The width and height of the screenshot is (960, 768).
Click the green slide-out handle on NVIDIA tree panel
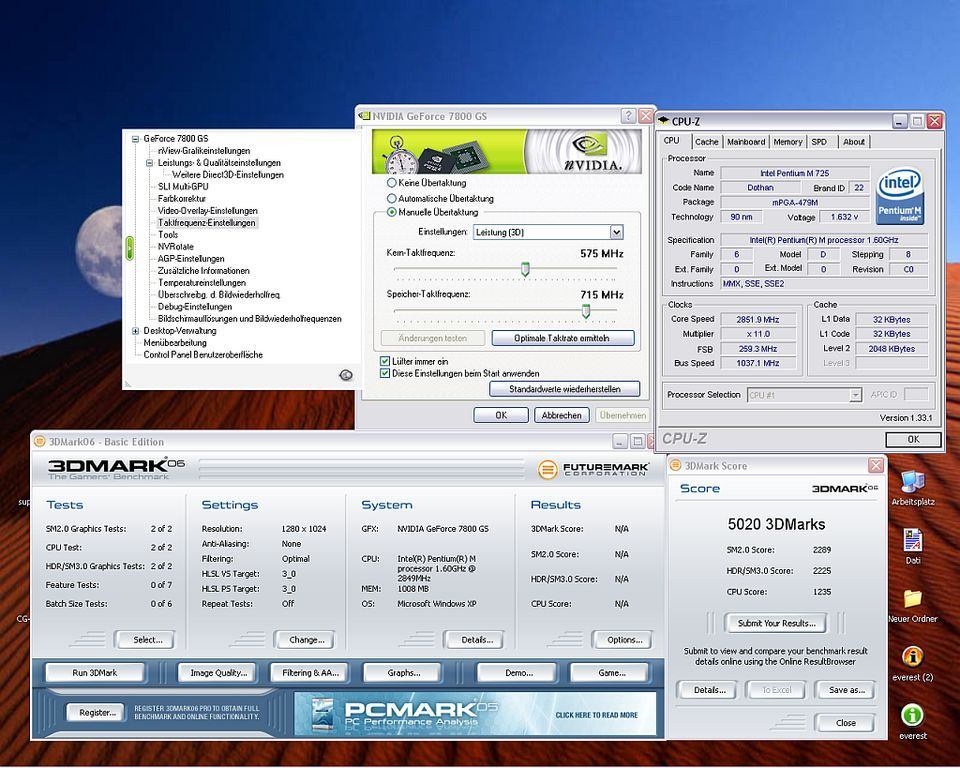(129, 247)
